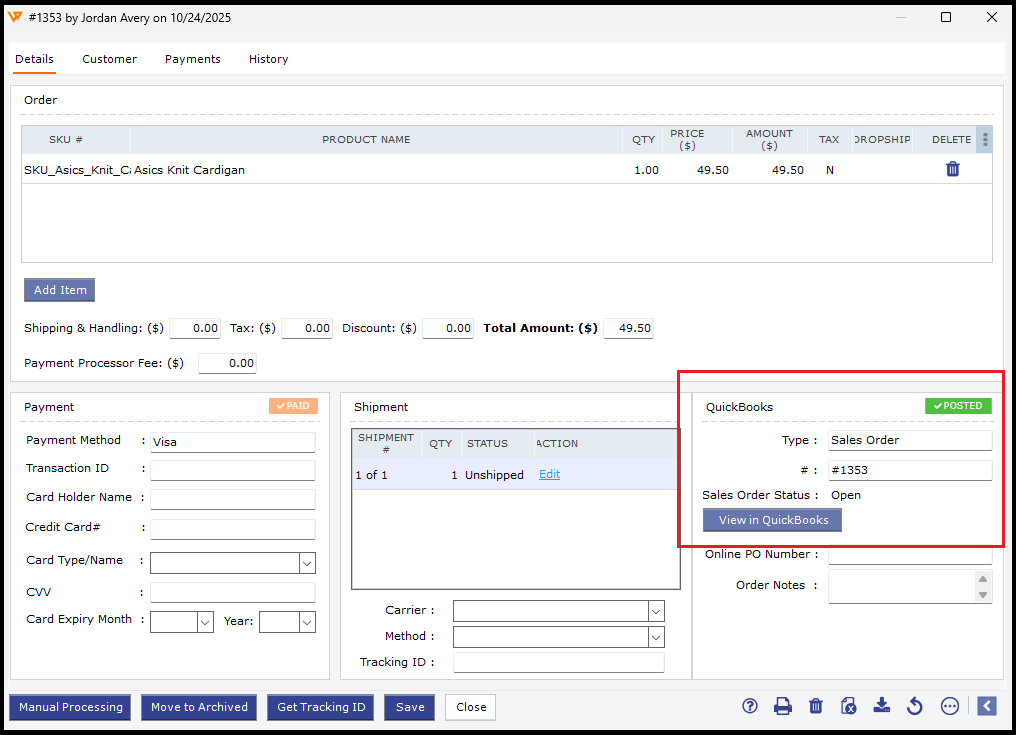Viewport: 1016px width, 735px height.
Task: Delete the Asics Knit Cardigan line item
Action: [x=952, y=170]
